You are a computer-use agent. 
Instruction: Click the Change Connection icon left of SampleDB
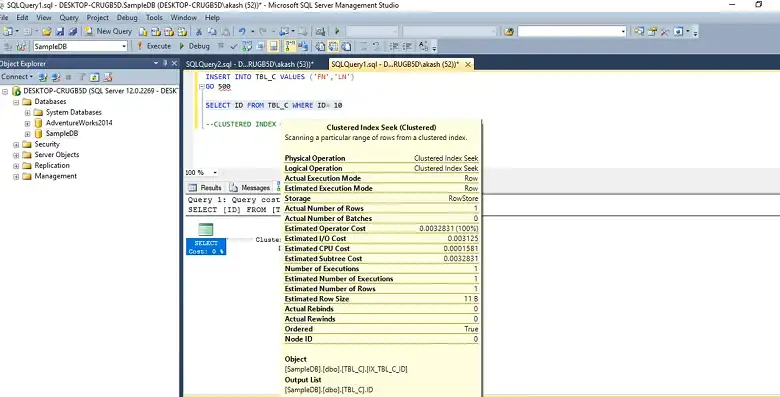click(21, 46)
